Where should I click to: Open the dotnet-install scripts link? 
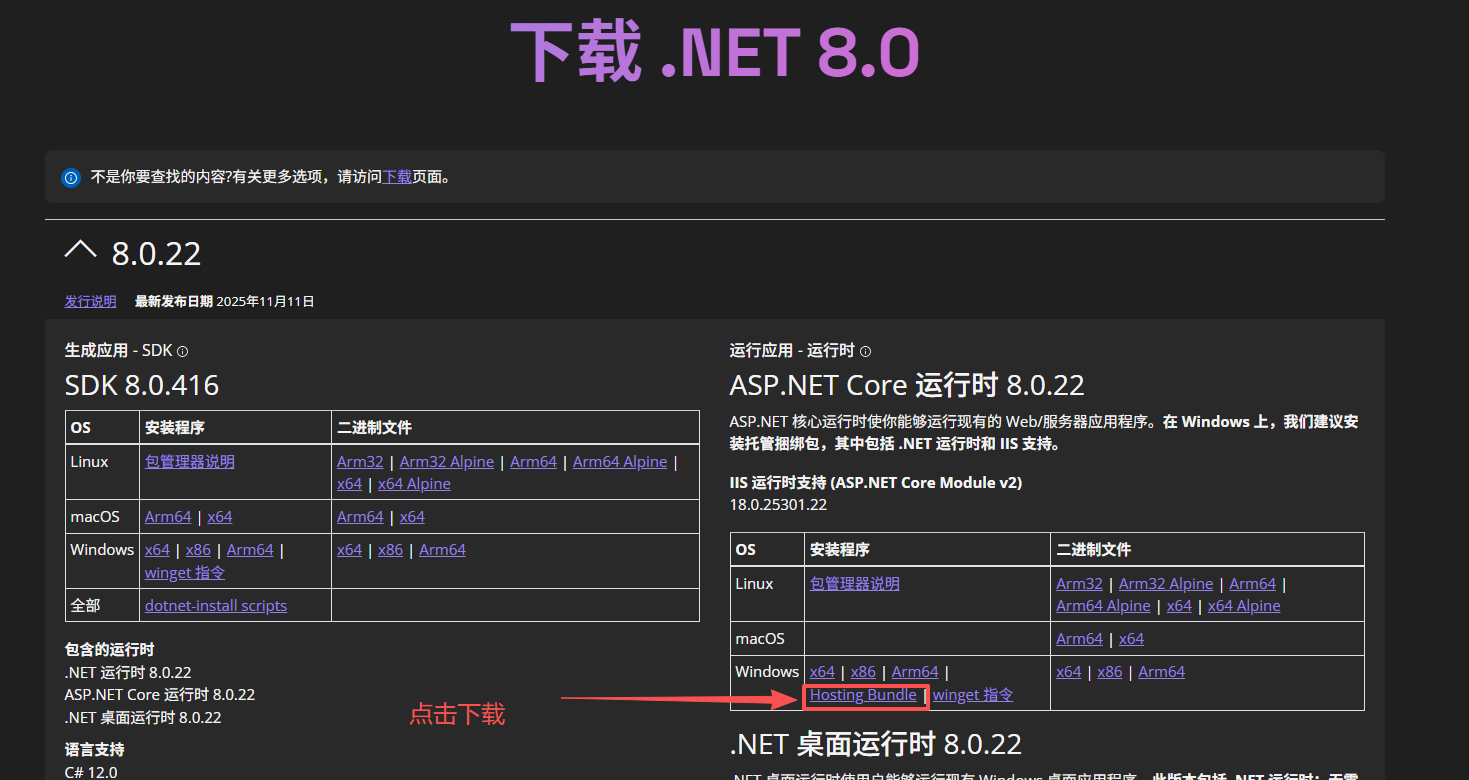click(x=216, y=606)
